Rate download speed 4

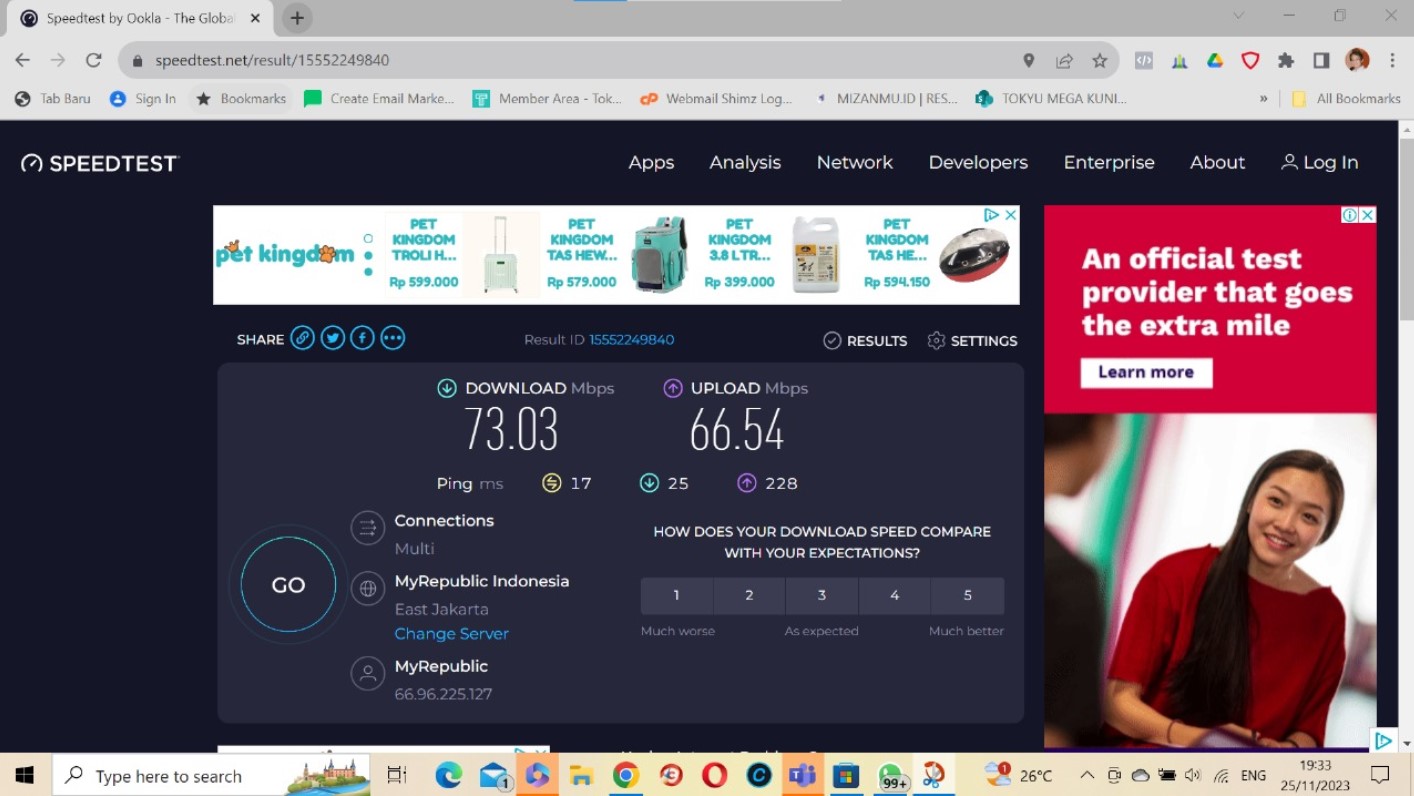tap(895, 595)
